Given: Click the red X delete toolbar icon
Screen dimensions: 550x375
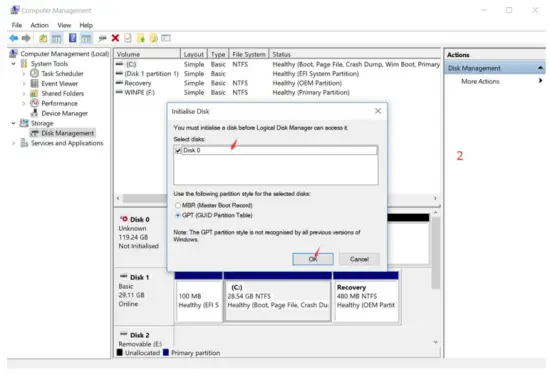Looking at the screenshot, I should (x=115, y=38).
